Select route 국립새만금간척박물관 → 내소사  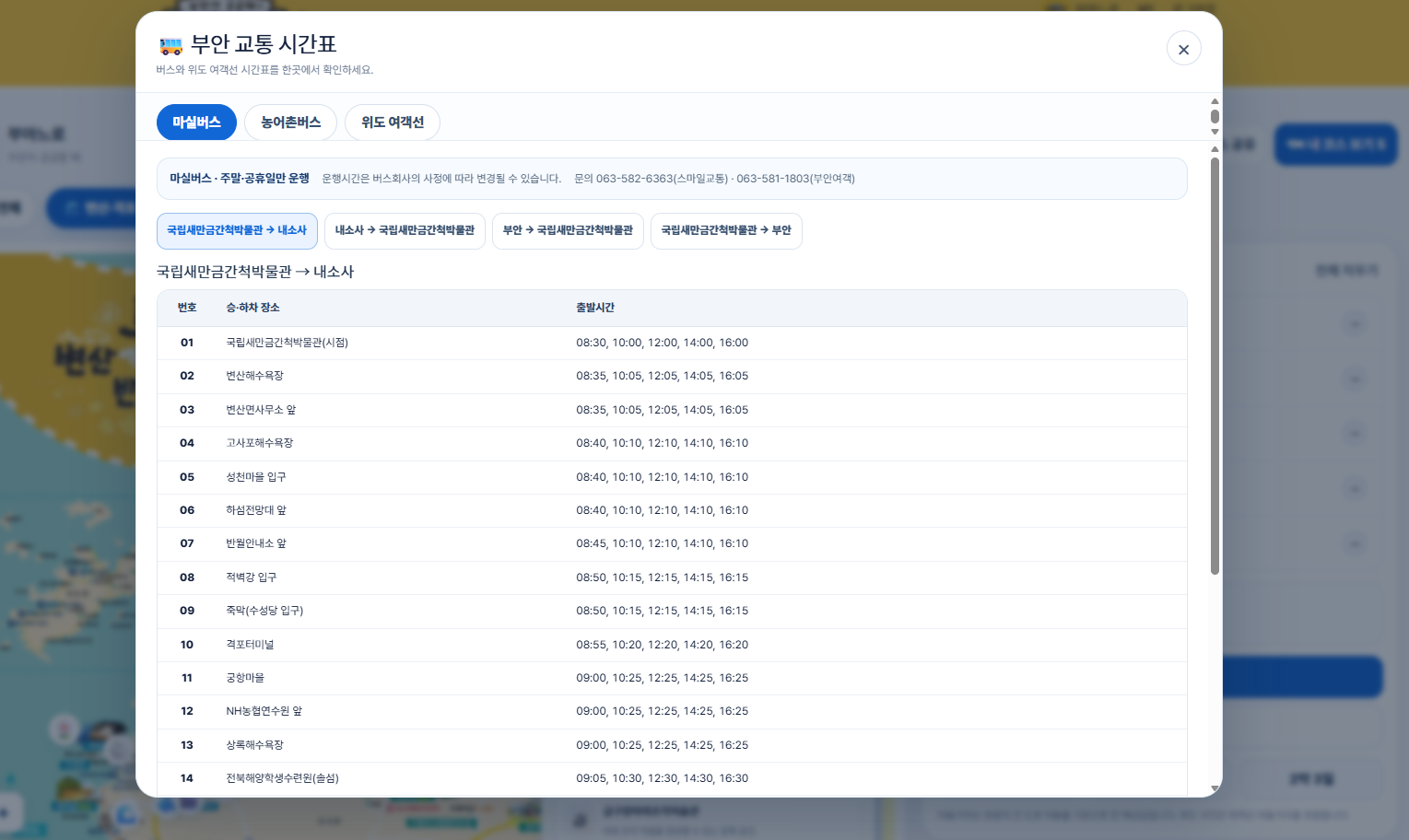pyautogui.click(x=237, y=230)
